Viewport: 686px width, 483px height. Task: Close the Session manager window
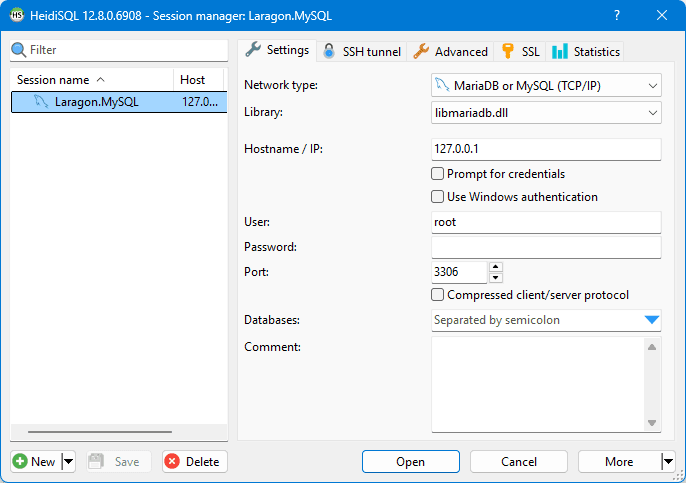coord(662,15)
